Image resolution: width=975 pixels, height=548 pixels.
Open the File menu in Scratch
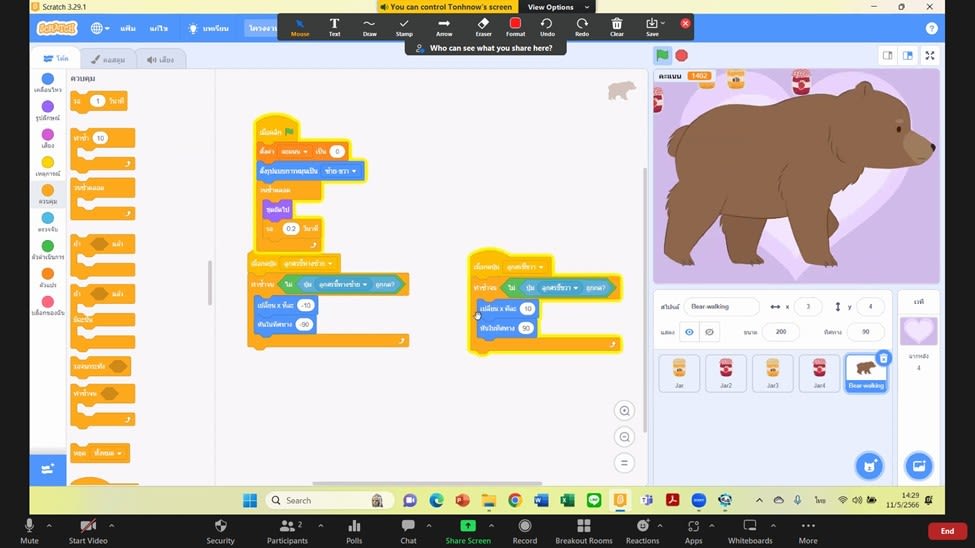pyautogui.click(x=128, y=28)
